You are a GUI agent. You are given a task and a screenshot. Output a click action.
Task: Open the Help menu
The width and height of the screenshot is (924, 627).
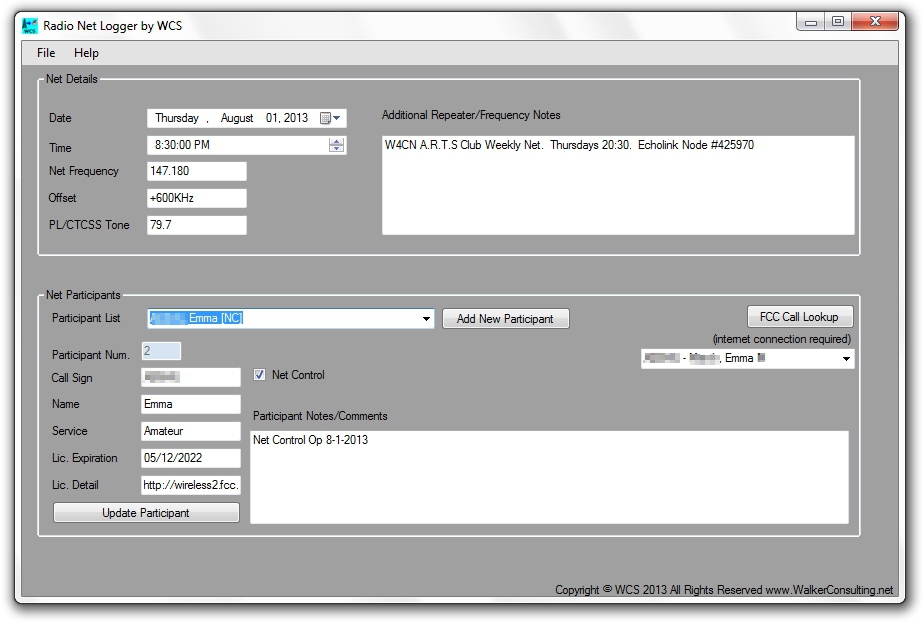click(x=86, y=53)
